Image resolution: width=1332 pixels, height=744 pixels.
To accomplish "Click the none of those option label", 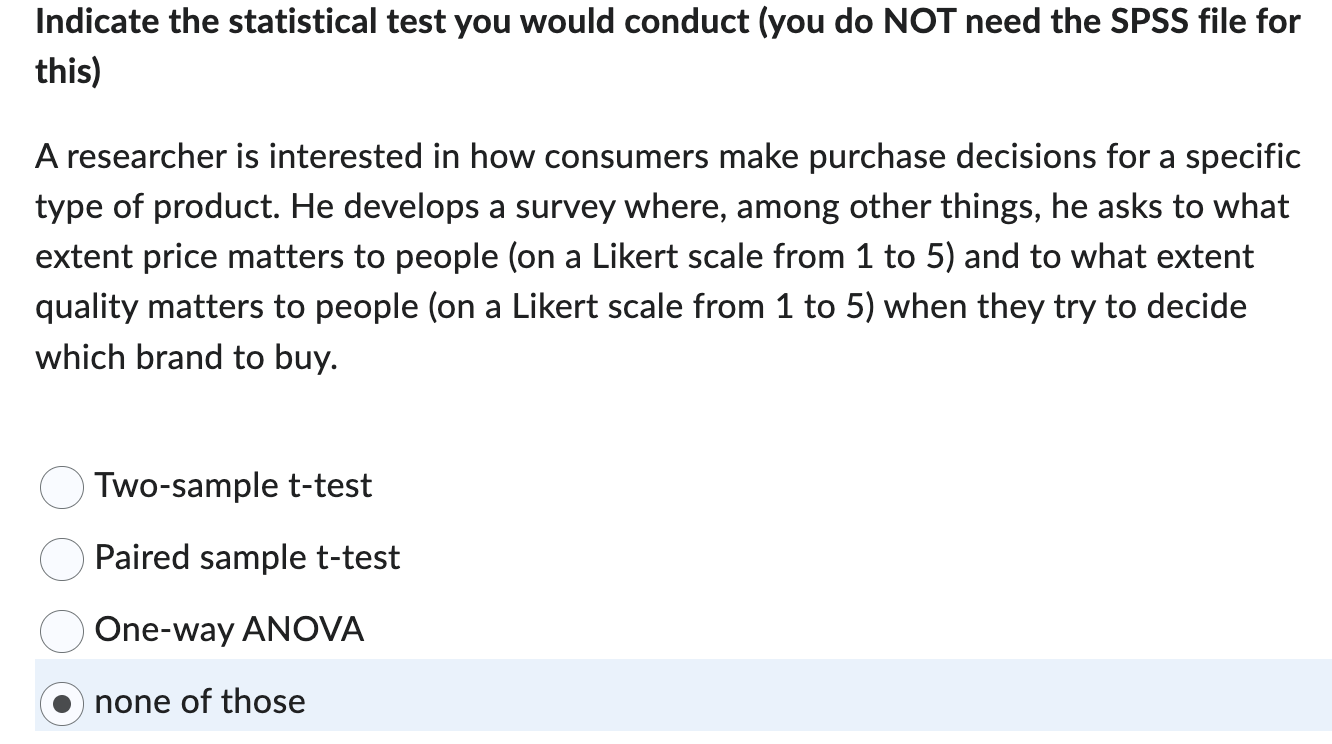I will (199, 702).
